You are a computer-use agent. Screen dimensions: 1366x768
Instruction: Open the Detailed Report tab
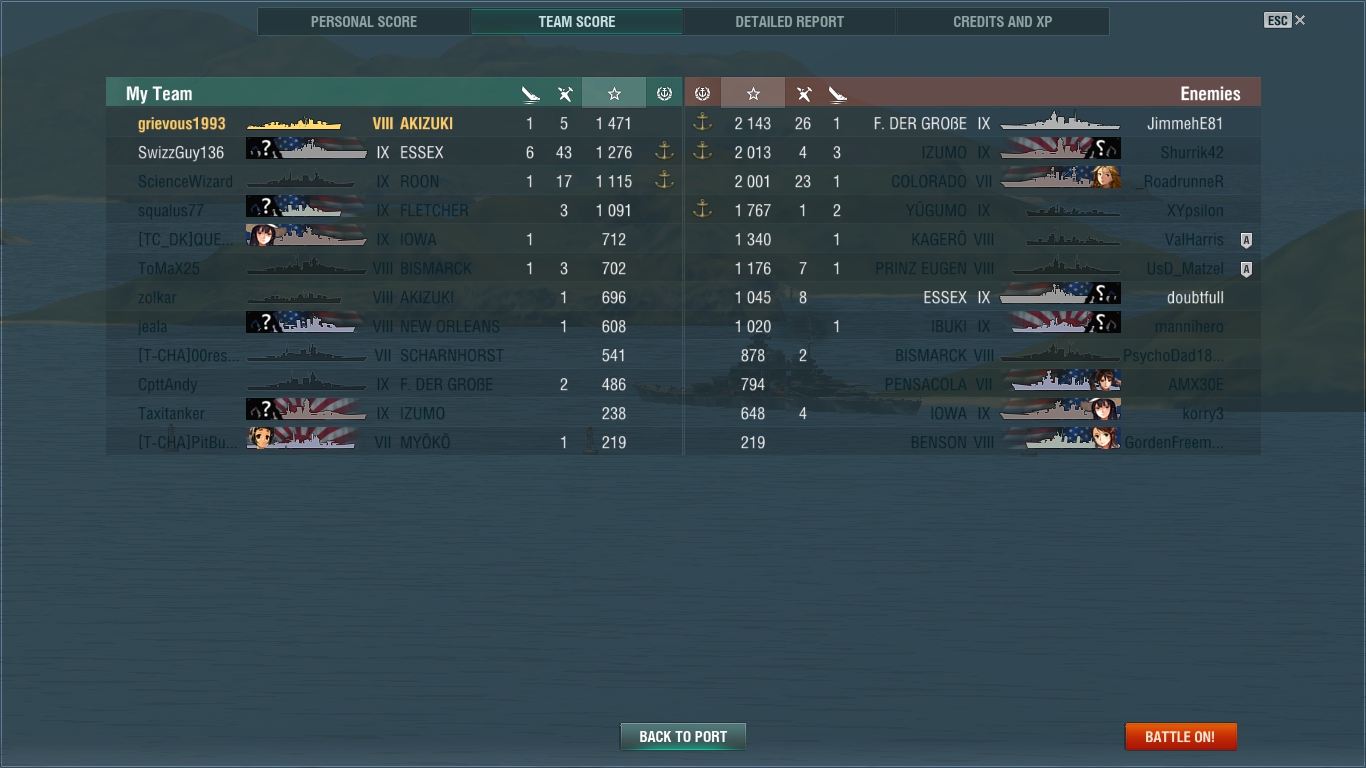pos(789,21)
